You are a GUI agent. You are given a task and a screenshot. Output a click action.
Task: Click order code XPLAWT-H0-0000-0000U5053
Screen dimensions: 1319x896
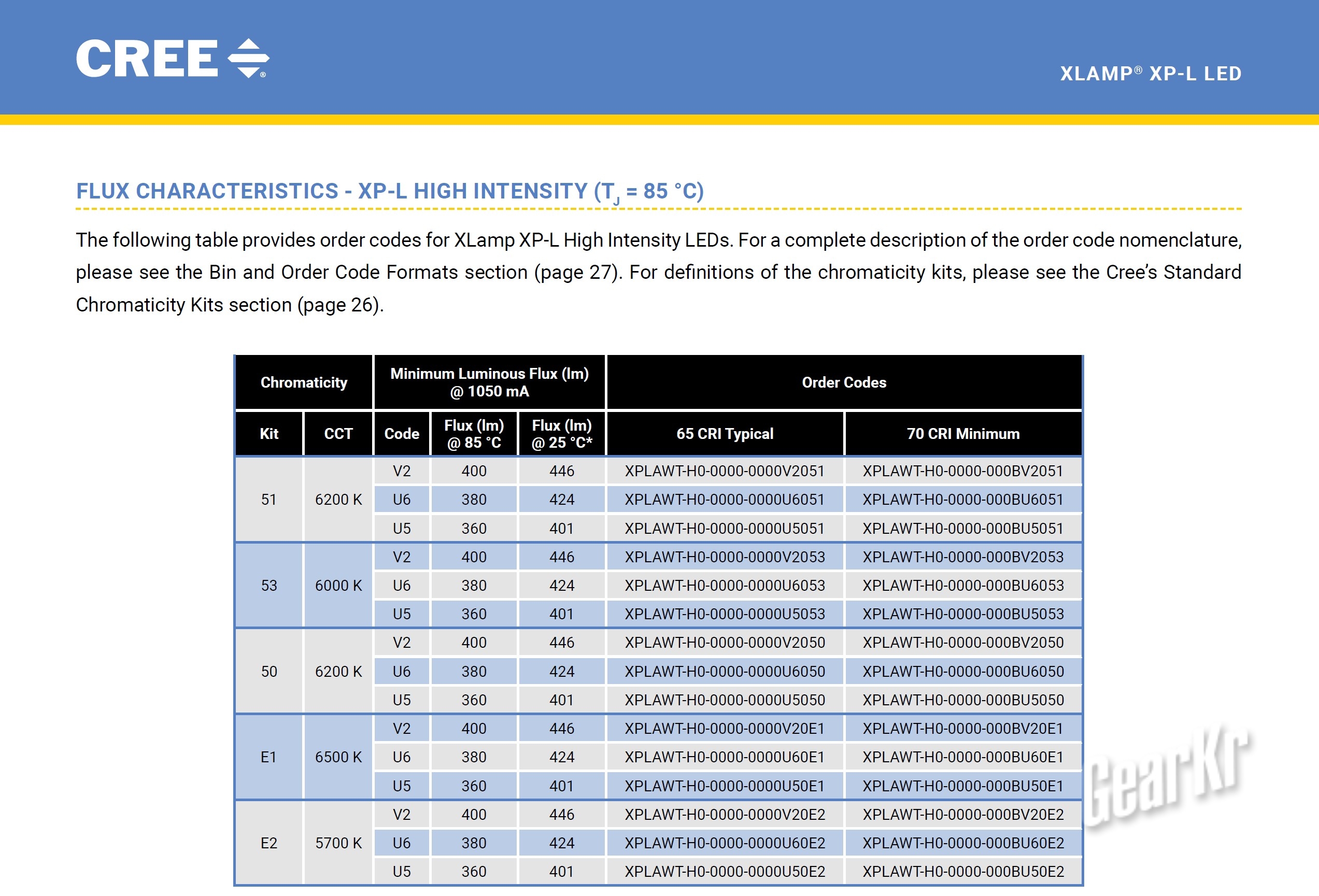[x=725, y=614]
